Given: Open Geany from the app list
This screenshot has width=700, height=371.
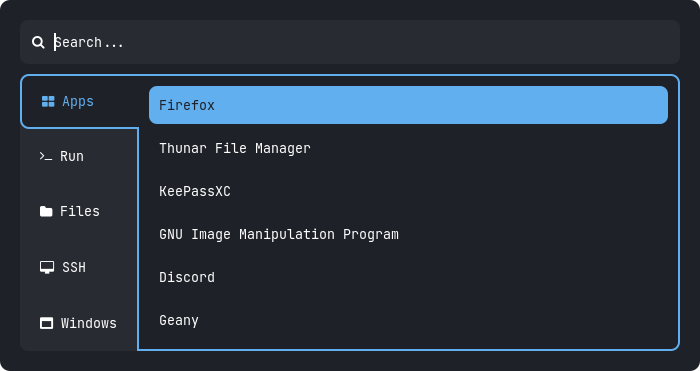Looking at the screenshot, I should click(408, 320).
